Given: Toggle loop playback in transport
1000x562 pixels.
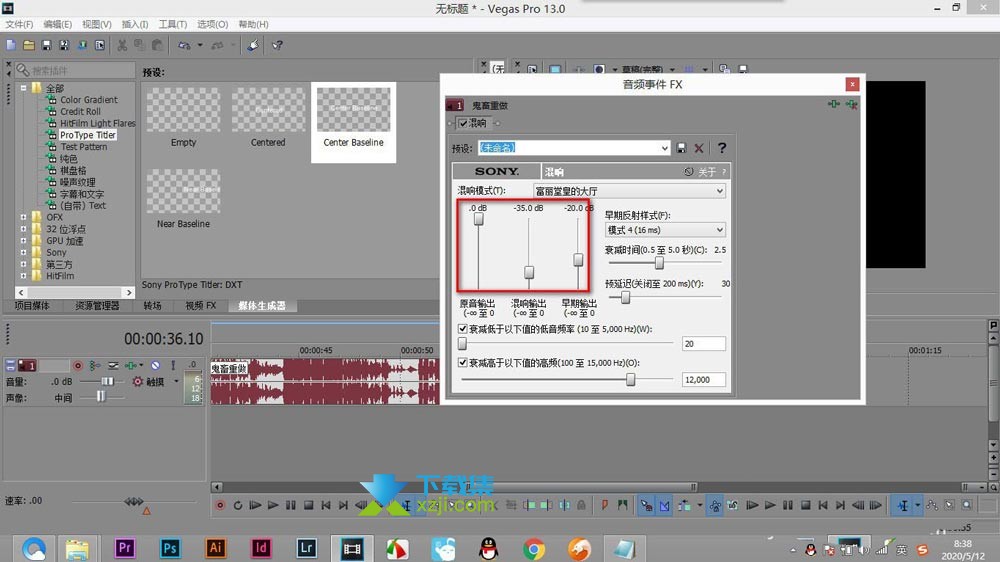Looking at the screenshot, I should coord(238,505).
